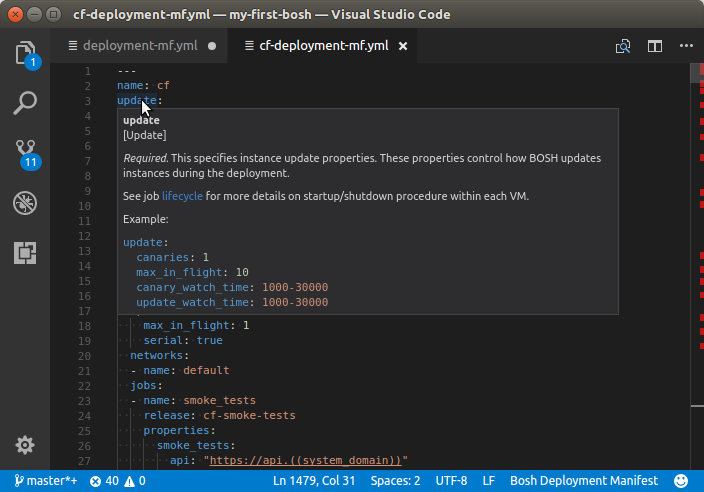Click the unsaved dot on deployment-mf.yml tab

(x=212, y=46)
